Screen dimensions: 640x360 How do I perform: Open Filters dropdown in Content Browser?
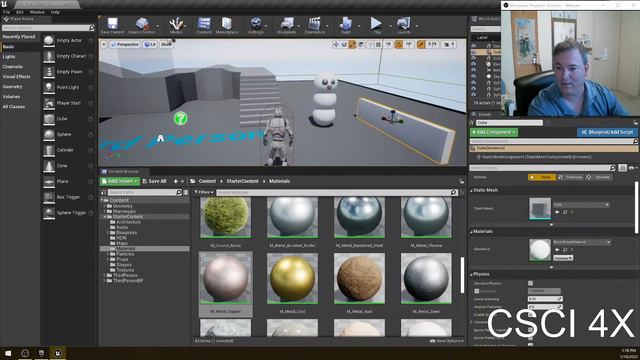(x=204, y=192)
